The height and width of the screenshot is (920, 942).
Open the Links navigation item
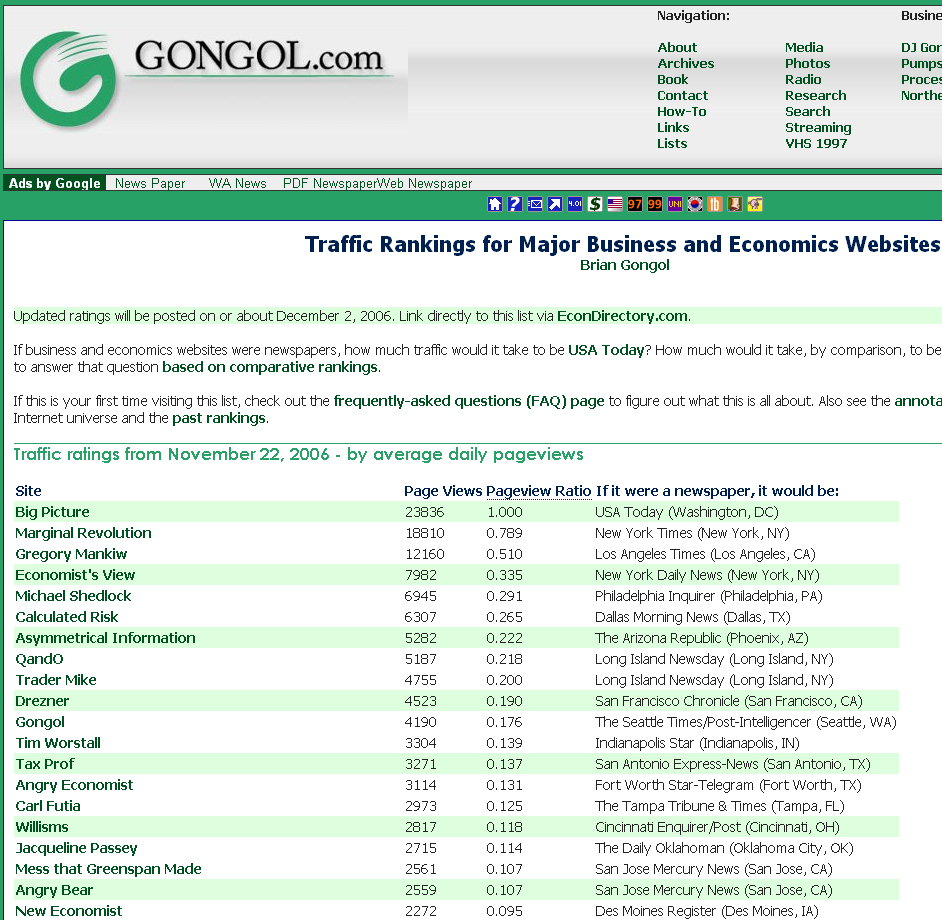click(x=673, y=127)
